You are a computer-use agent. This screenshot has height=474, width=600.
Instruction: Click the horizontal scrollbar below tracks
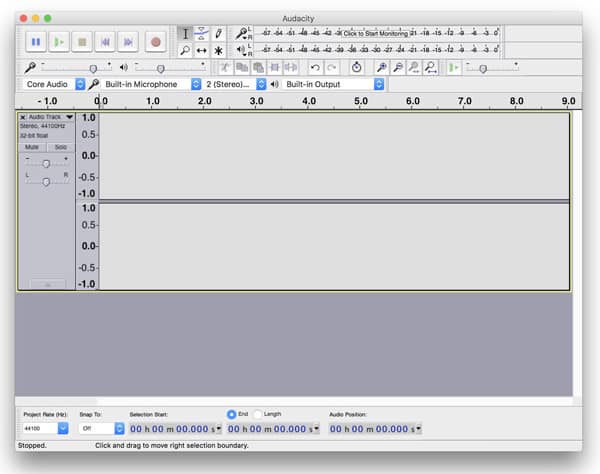(x=294, y=401)
